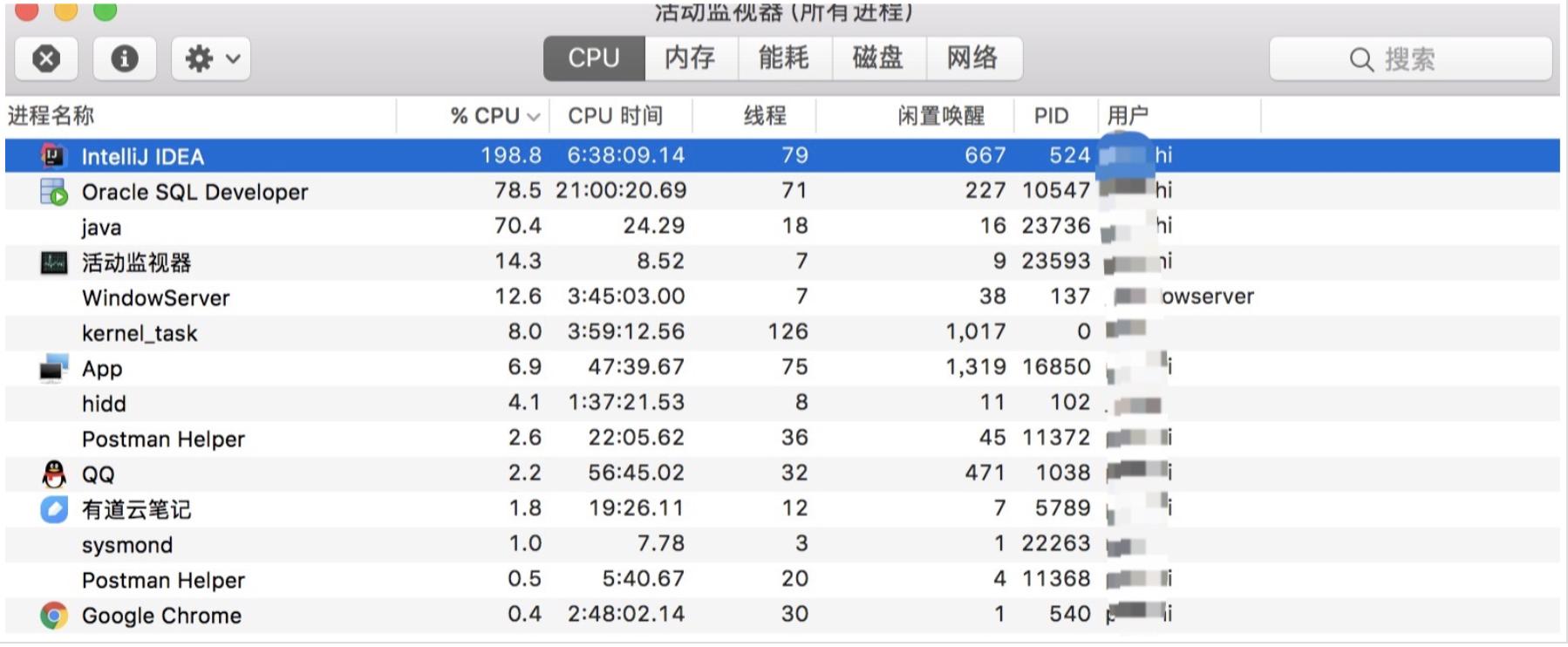Select the 磁盘 tab
This screenshot has width=1568, height=647.
point(879,58)
